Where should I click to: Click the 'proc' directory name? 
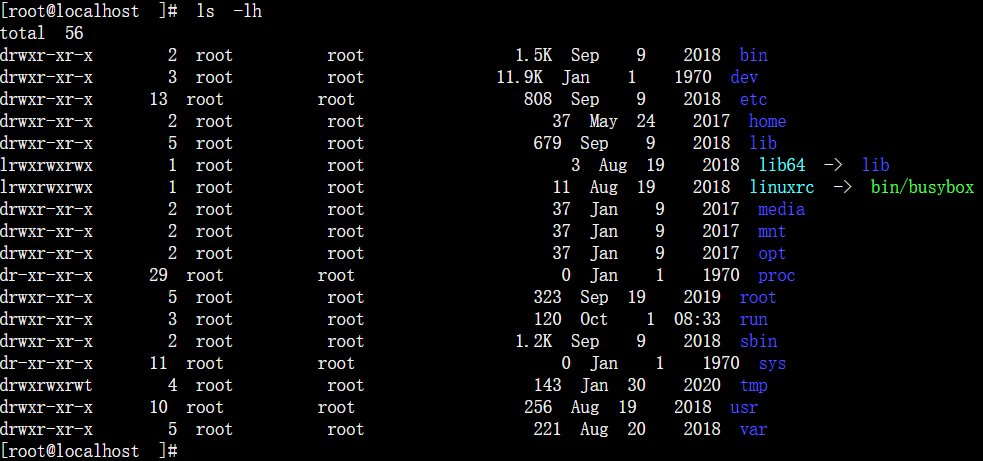pyautogui.click(x=777, y=275)
